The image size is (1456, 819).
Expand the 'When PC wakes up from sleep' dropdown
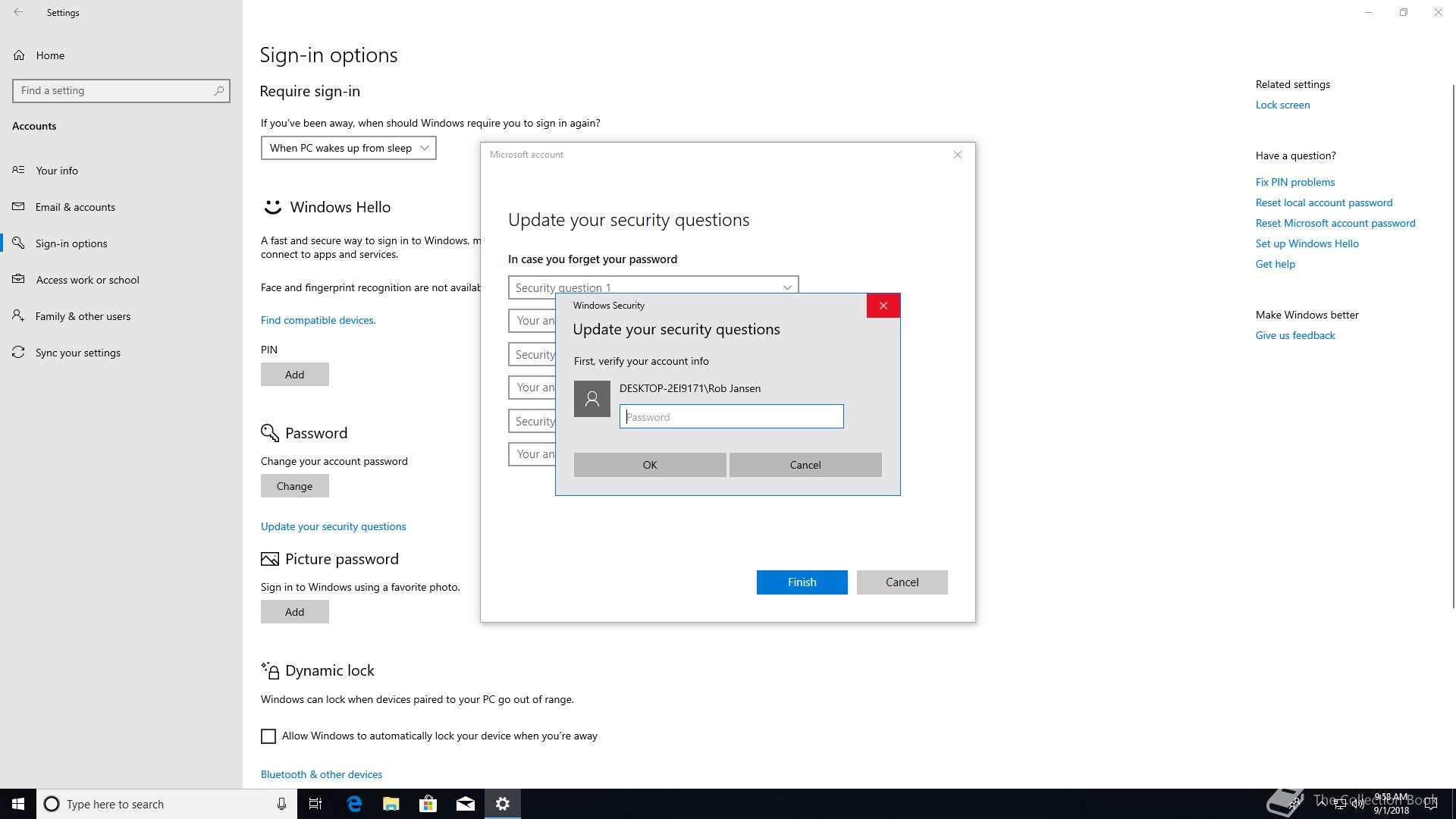(349, 148)
